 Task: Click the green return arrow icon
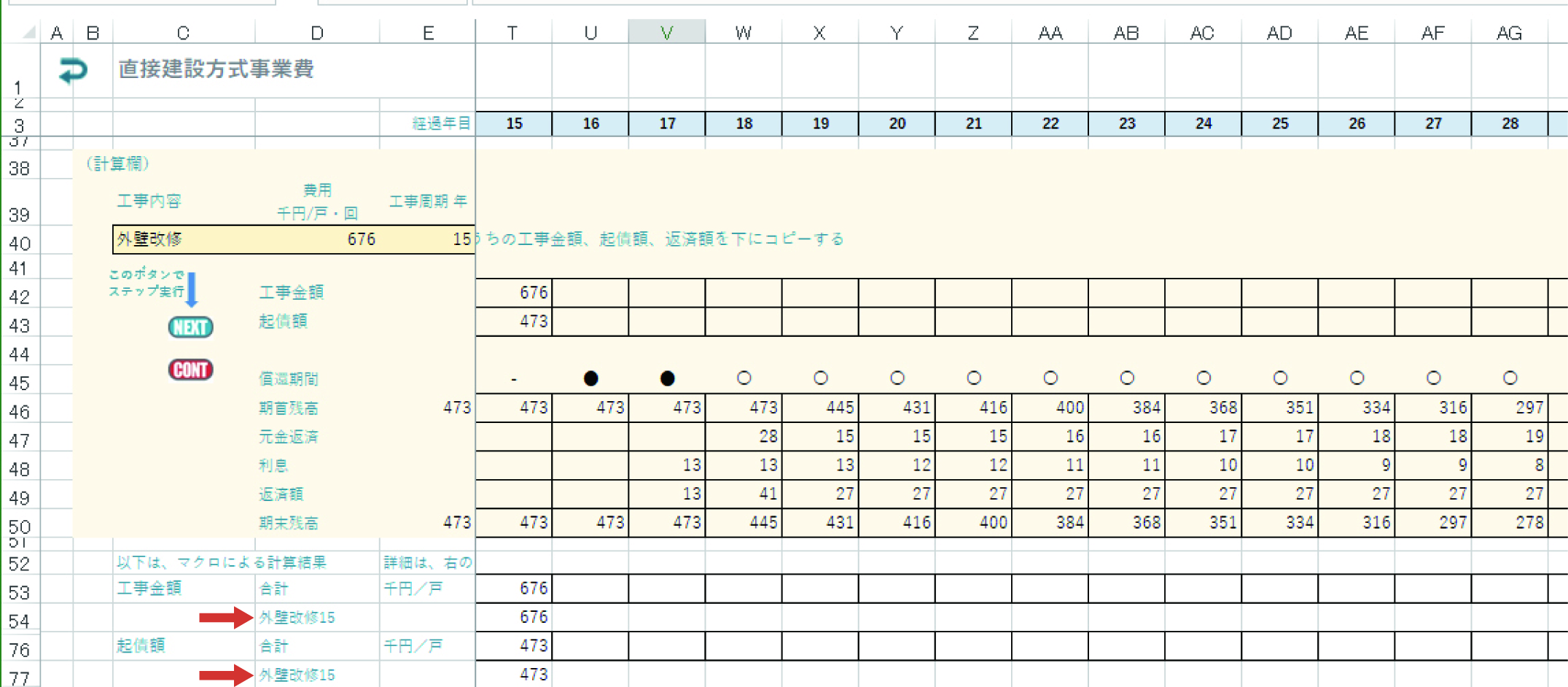72,71
